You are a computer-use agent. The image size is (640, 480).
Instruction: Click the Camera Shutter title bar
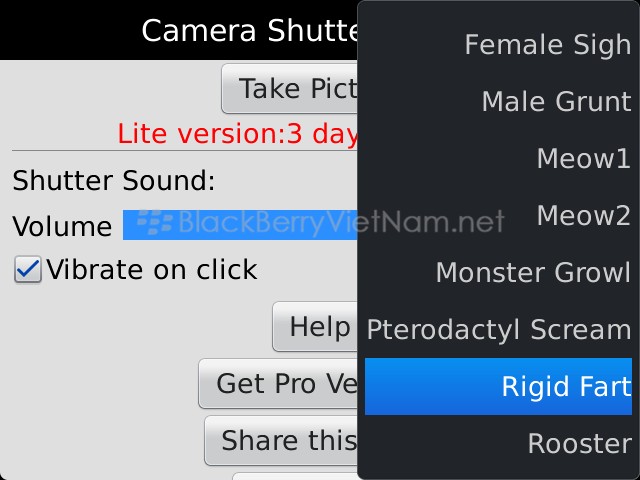248,31
